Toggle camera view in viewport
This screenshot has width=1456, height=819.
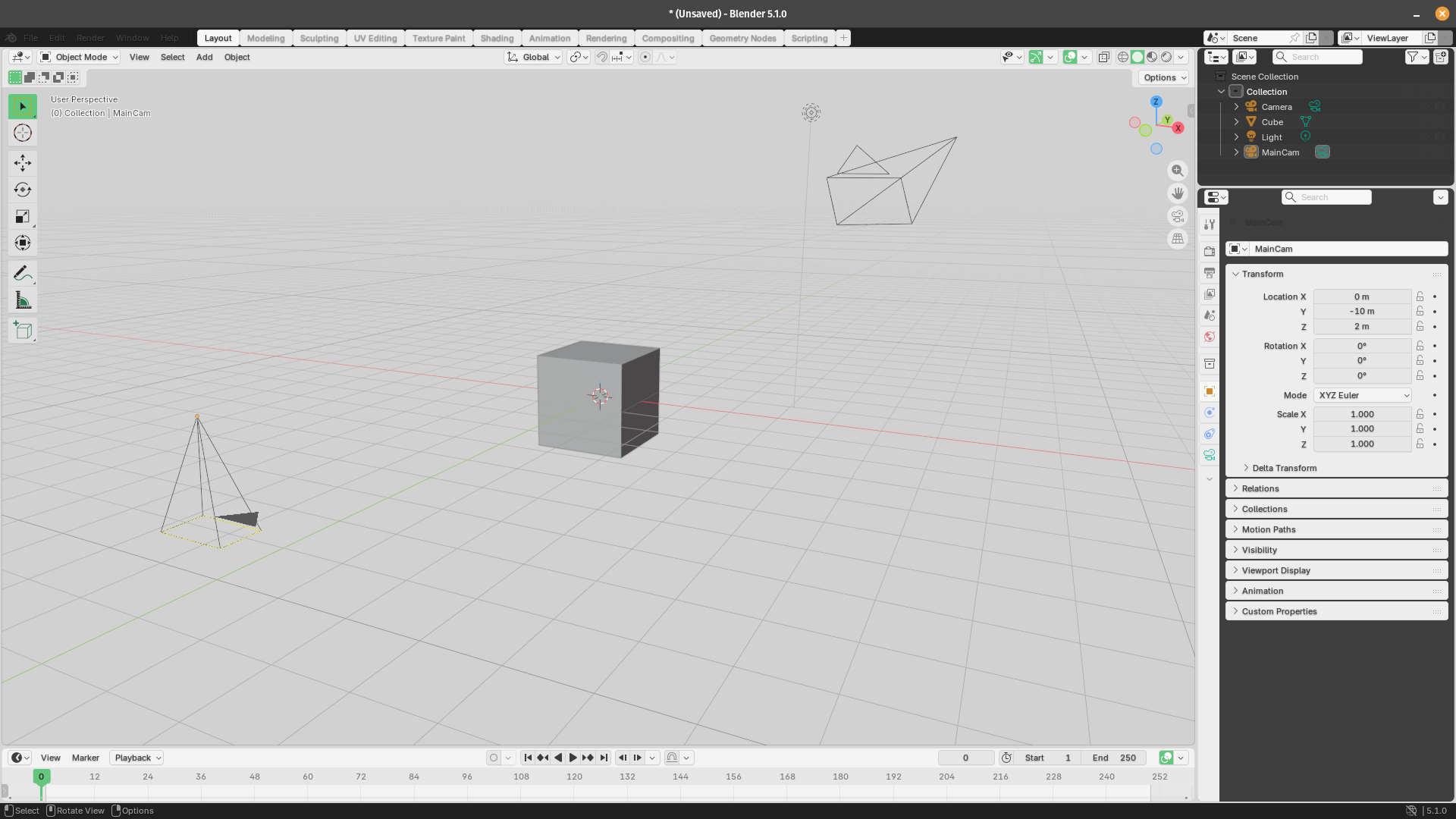[1177, 216]
